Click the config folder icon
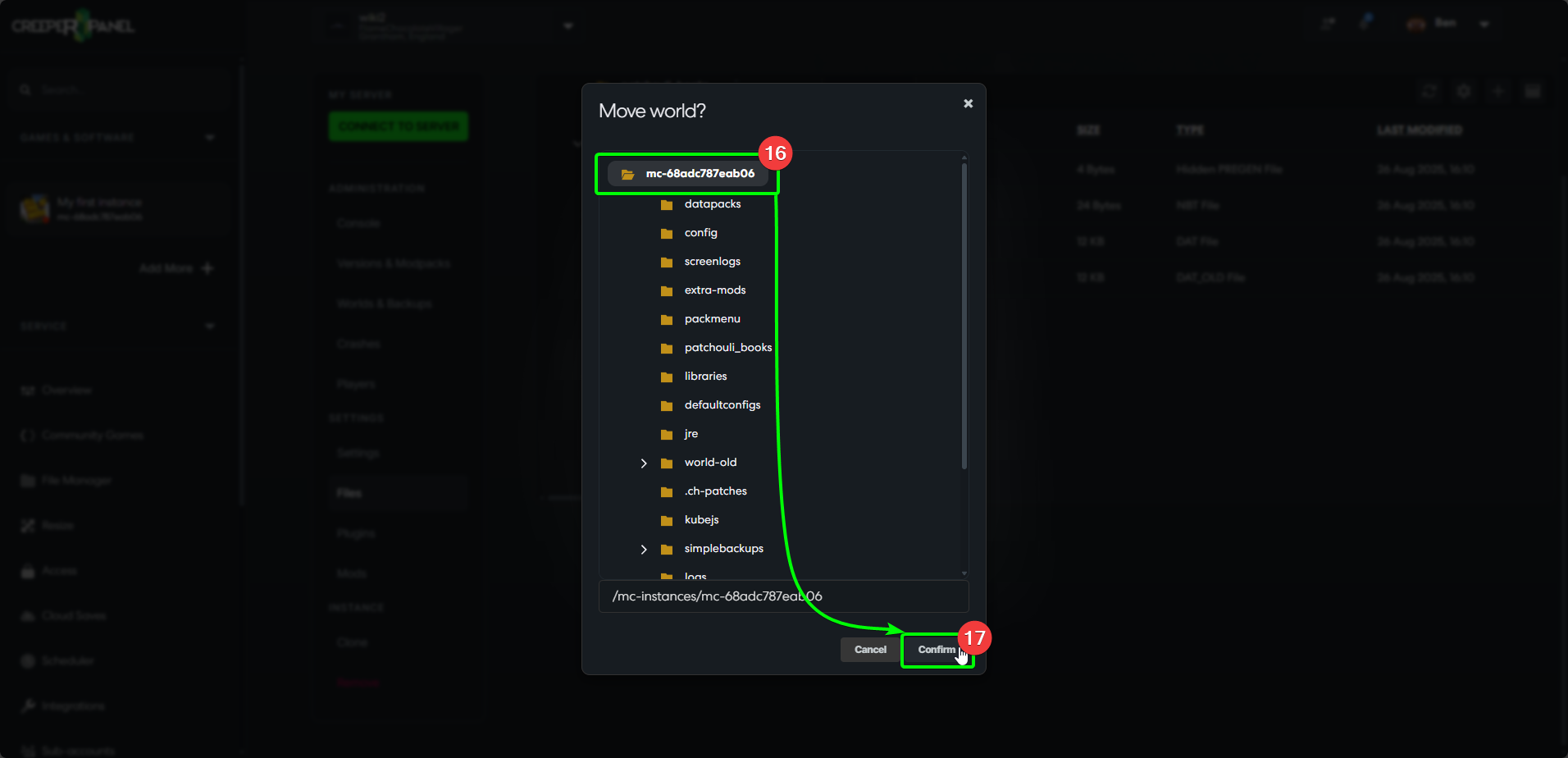This screenshot has height=758, width=1568. 667,234
